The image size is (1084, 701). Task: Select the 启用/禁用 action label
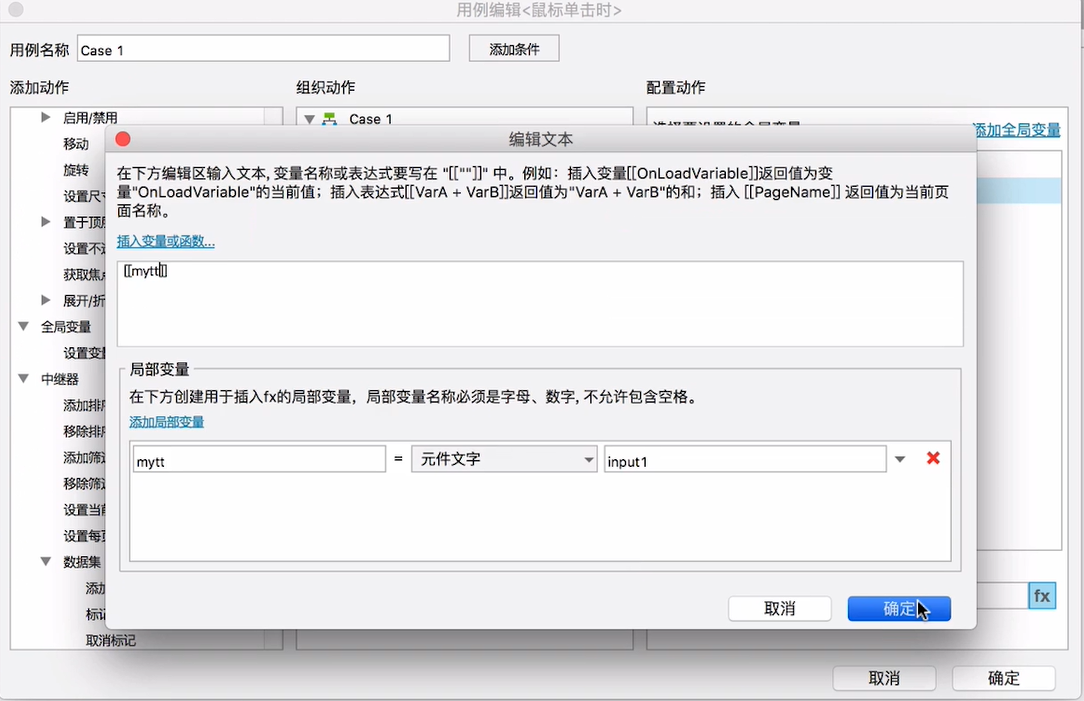click(x=90, y=118)
